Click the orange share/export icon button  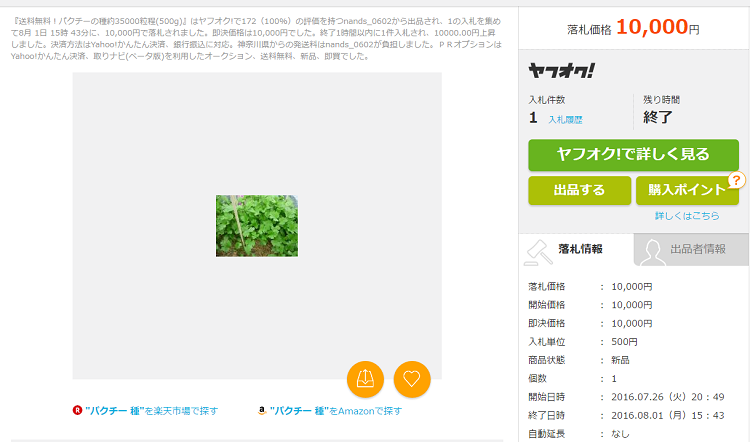(x=365, y=379)
